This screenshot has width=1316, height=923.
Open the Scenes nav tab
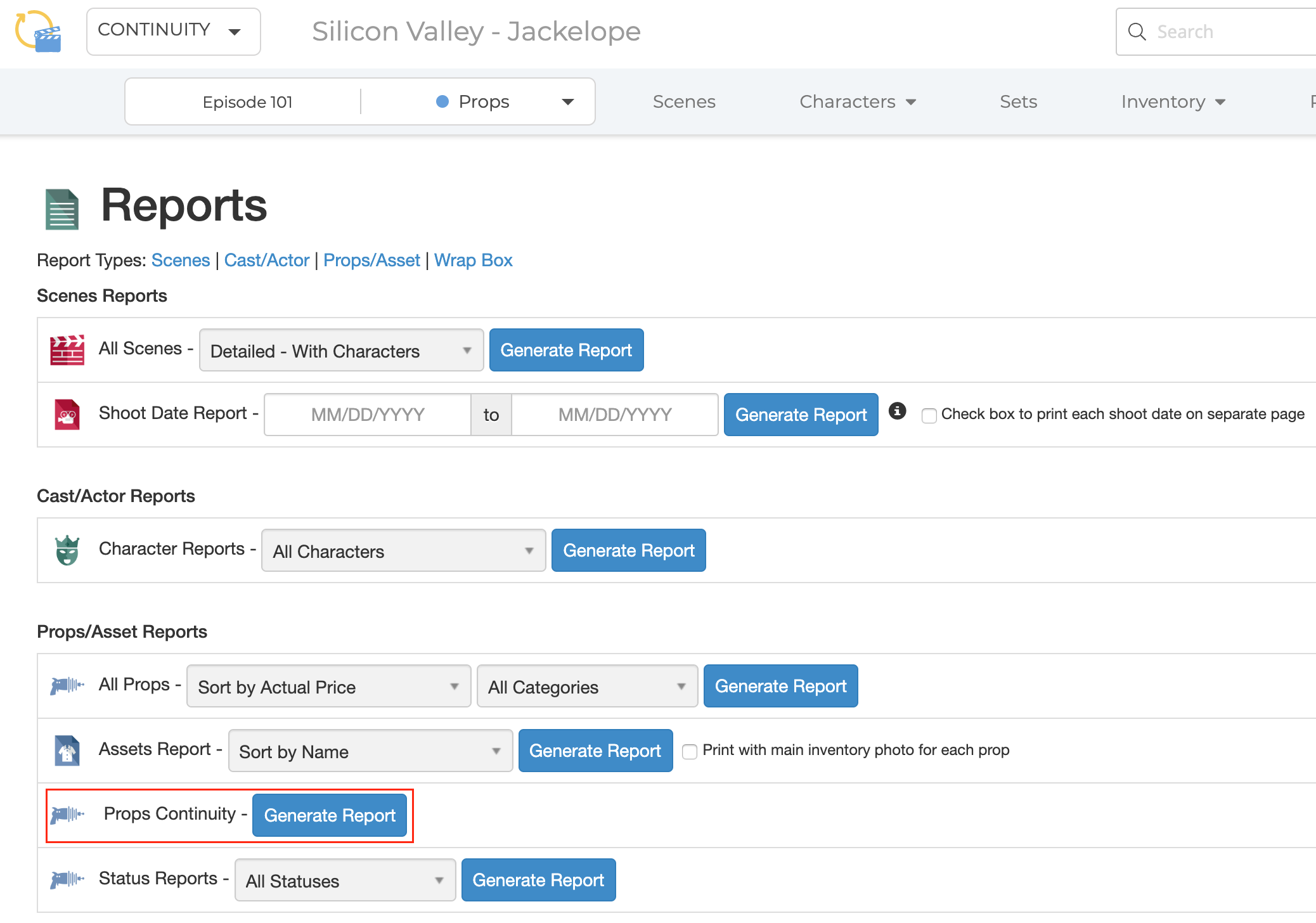684,101
